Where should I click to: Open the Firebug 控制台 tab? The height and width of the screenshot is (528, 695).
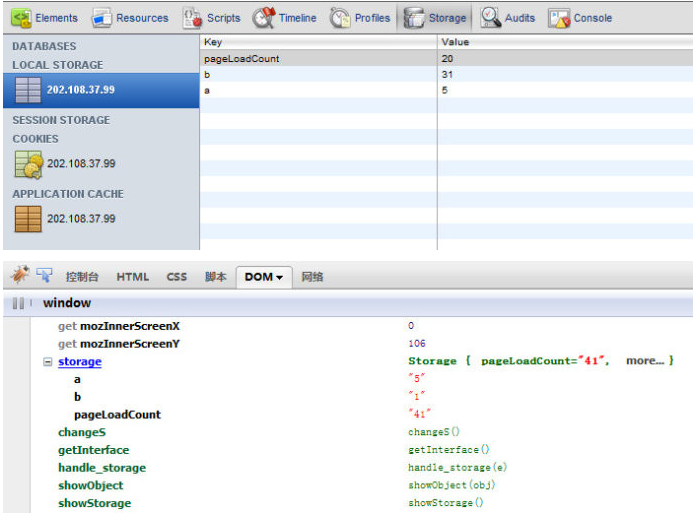click(x=82, y=277)
